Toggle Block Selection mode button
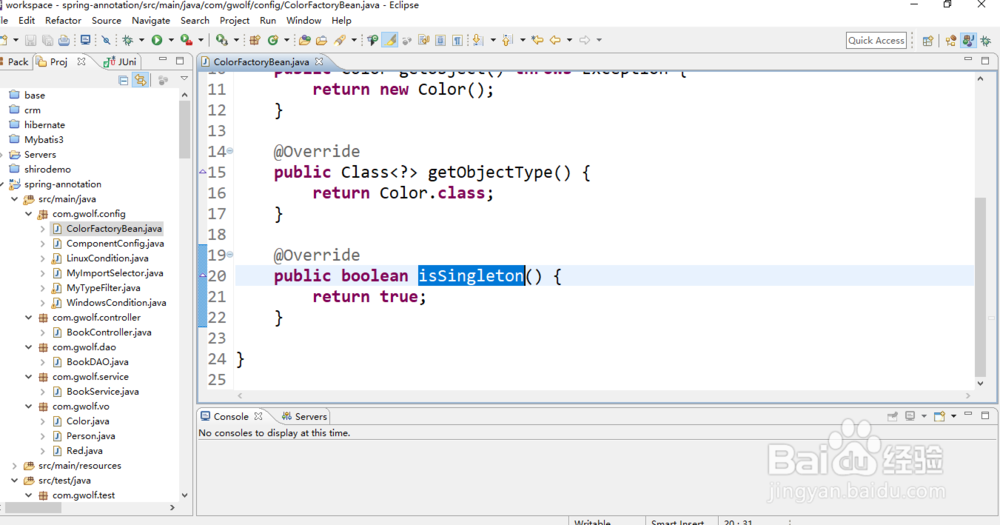This screenshot has width=1000, height=525. (441, 40)
